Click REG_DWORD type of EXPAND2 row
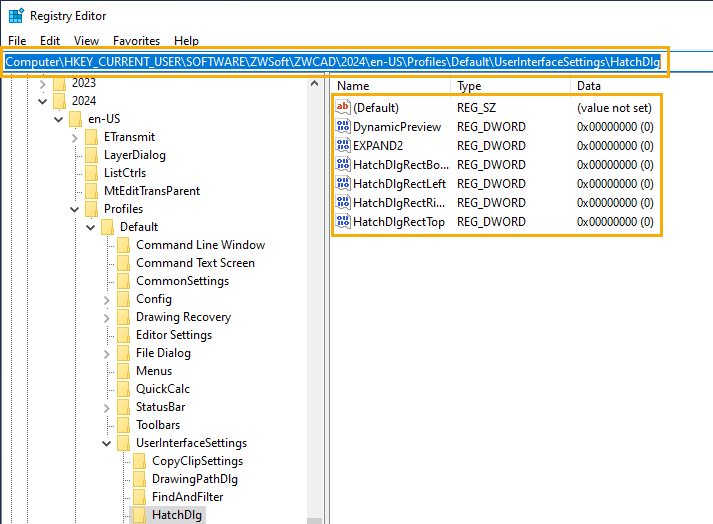Image resolution: width=713 pixels, height=524 pixels. pyautogui.click(x=491, y=146)
